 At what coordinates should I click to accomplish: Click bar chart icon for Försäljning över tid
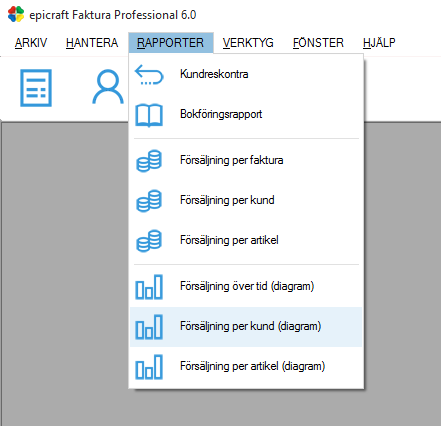(149, 287)
